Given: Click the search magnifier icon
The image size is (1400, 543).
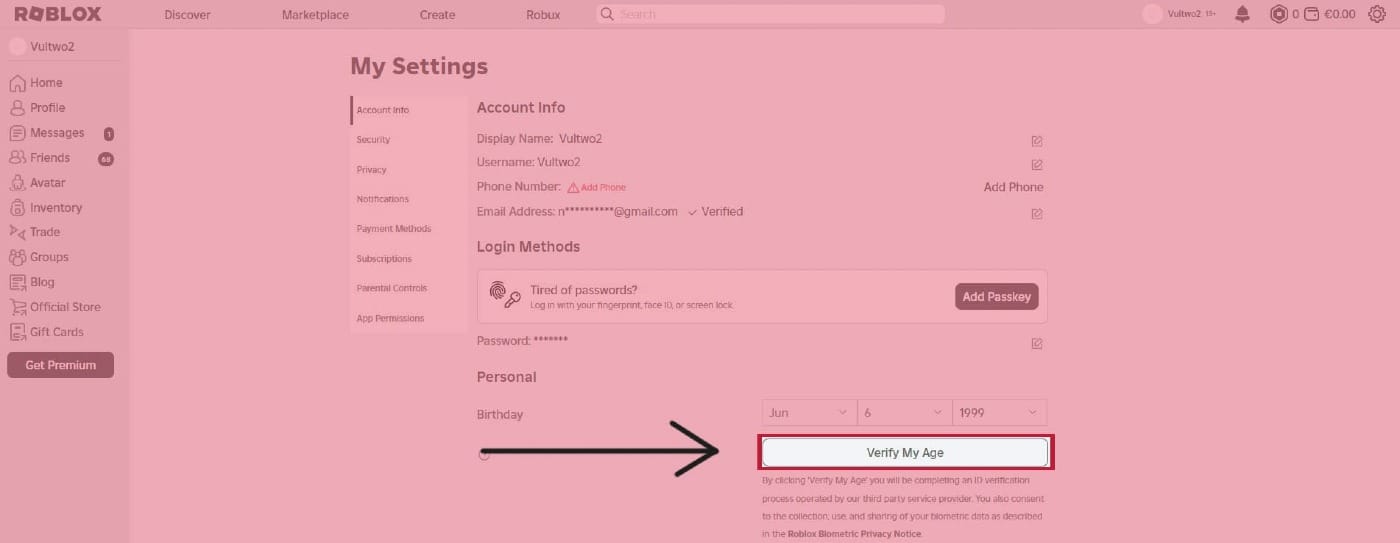Looking at the screenshot, I should coord(606,14).
